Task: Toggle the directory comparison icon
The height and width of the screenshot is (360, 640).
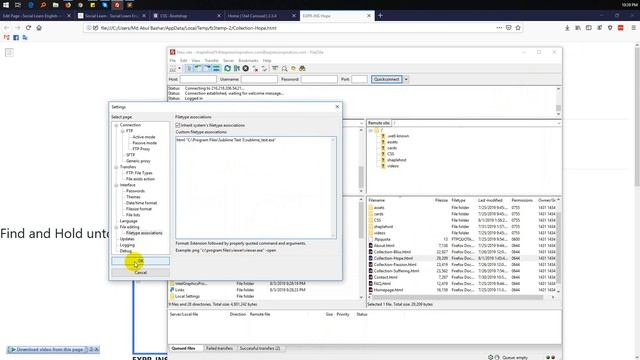Action: 284,69
